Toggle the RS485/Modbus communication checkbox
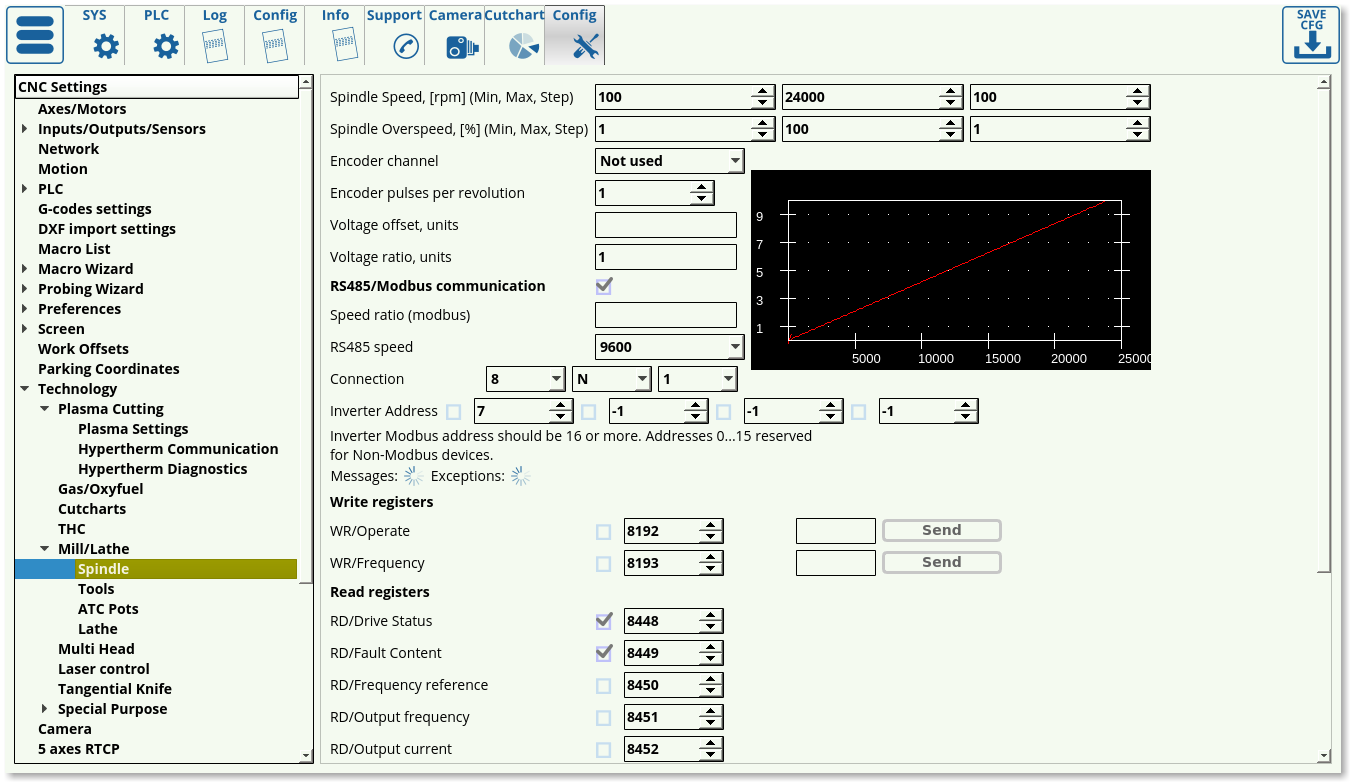The height and width of the screenshot is (782, 1350). pyautogui.click(x=604, y=286)
